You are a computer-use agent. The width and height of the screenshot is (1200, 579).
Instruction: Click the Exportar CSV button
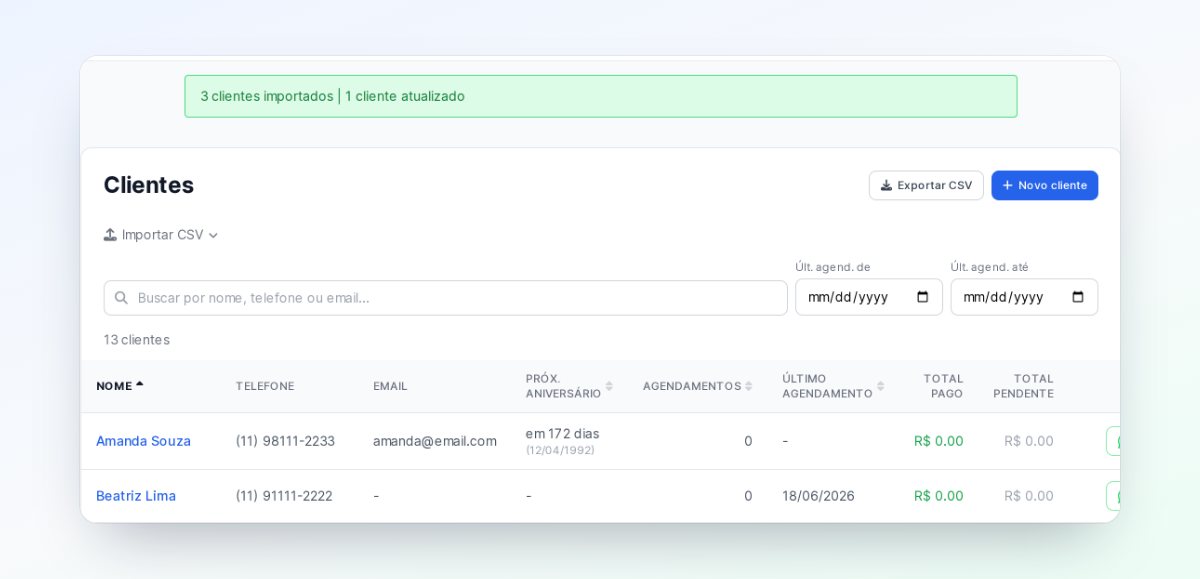pyautogui.click(x=926, y=185)
